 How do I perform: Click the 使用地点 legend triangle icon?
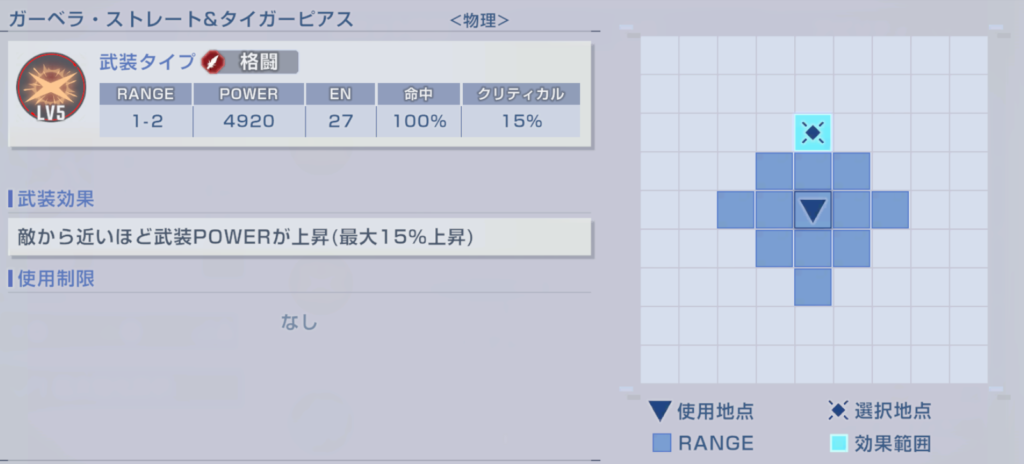tap(660, 411)
